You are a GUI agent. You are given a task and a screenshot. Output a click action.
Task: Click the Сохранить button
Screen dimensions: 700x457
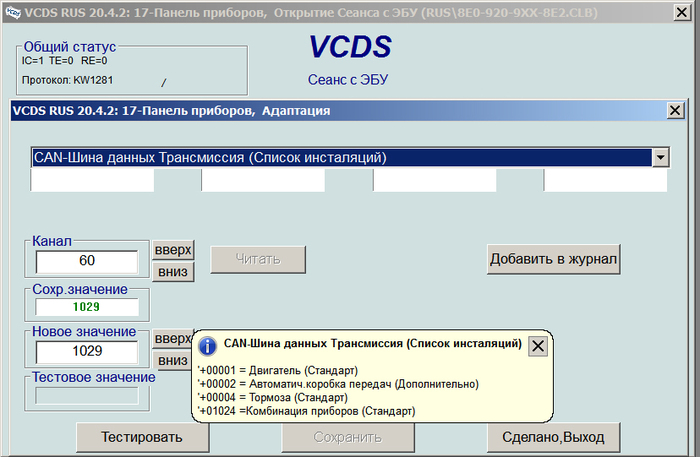click(x=348, y=437)
